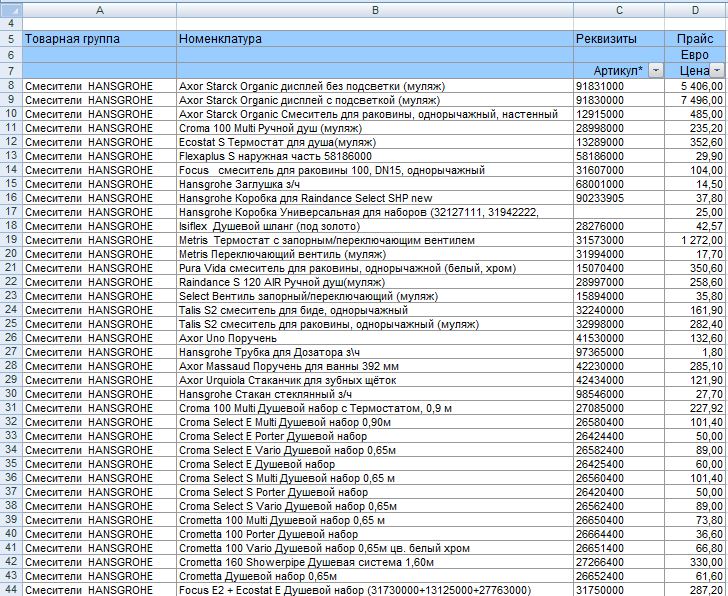728x596 pixels.
Task: Open the Цена column filter dropdown
Action: [717, 71]
